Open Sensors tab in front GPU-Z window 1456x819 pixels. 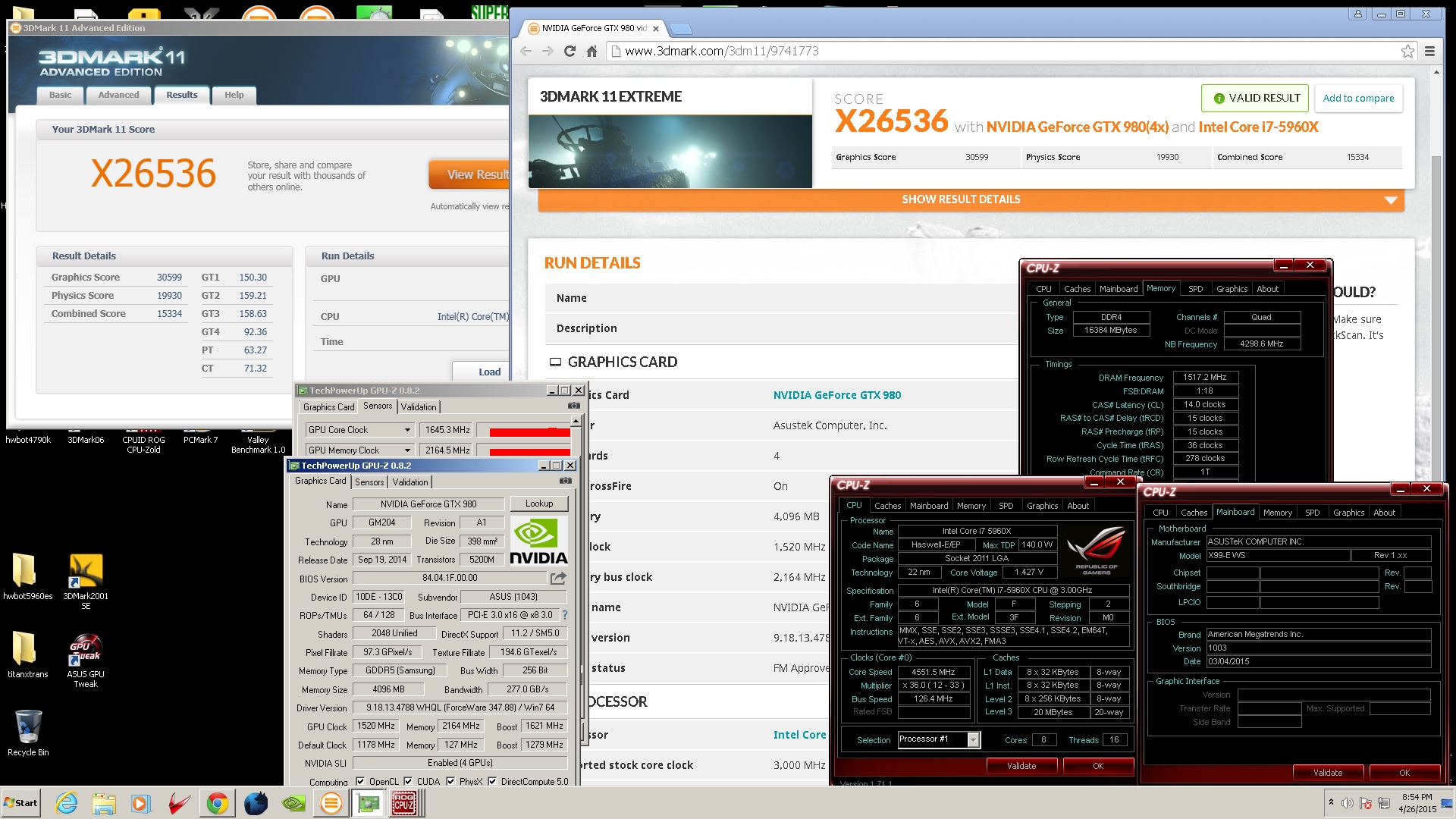point(369,482)
